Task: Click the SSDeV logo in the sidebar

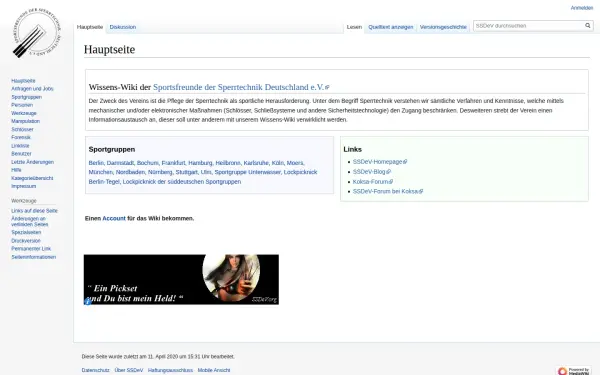Action: coord(37,33)
